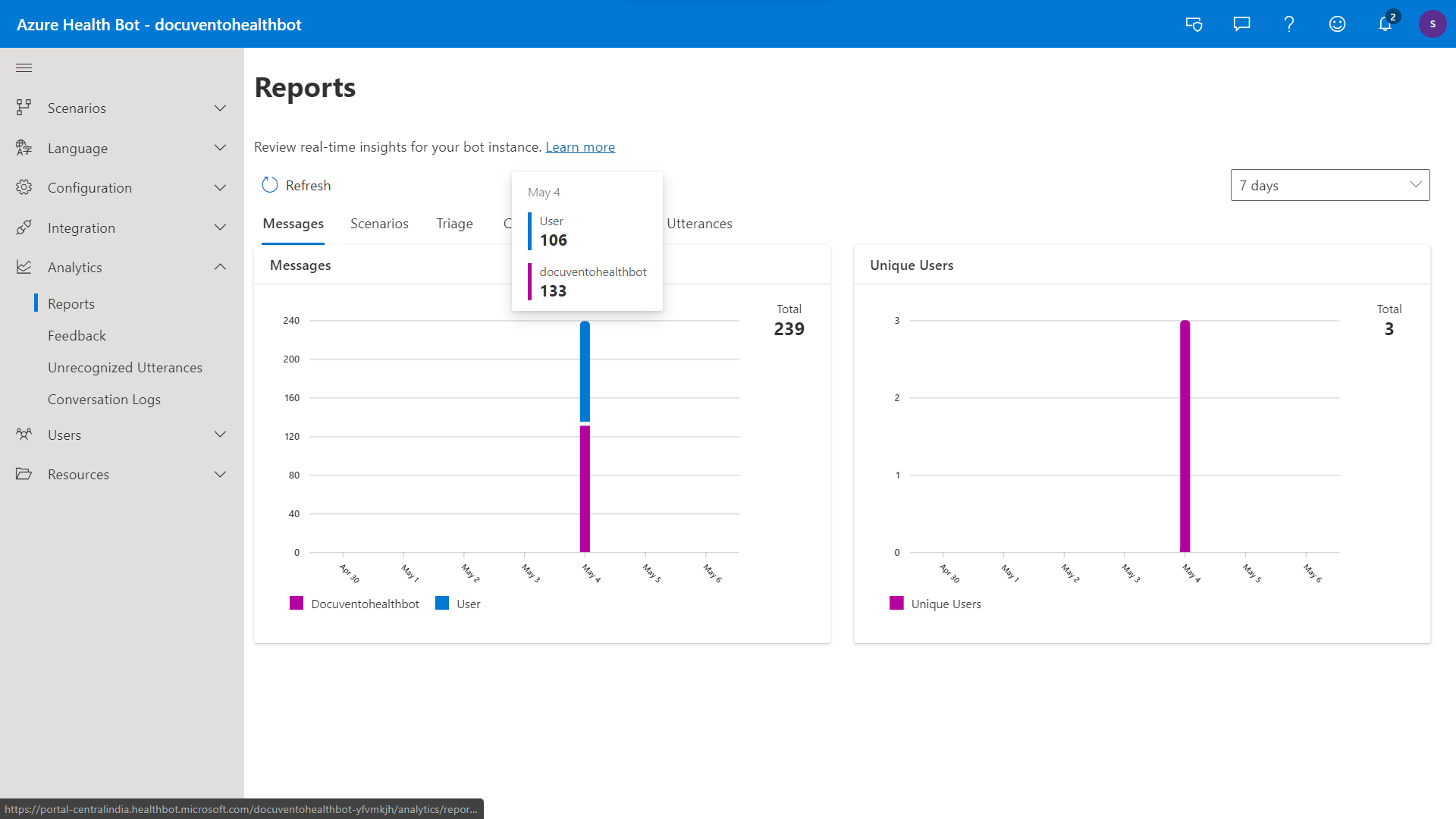
Task: Open the 7 days time range dropdown
Action: click(x=1330, y=185)
